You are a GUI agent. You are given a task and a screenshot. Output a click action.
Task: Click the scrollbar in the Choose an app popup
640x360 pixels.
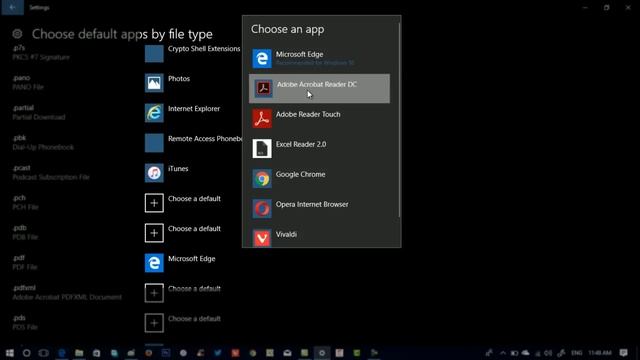point(399,120)
